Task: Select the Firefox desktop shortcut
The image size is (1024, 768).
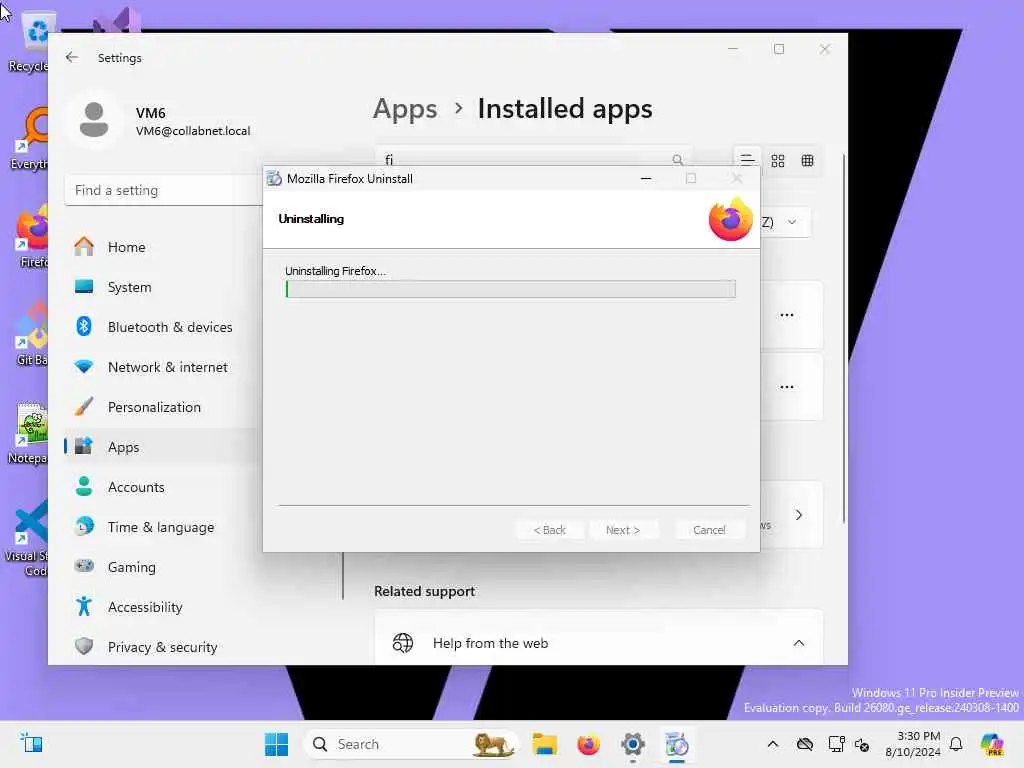Action: tap(31, 237)
